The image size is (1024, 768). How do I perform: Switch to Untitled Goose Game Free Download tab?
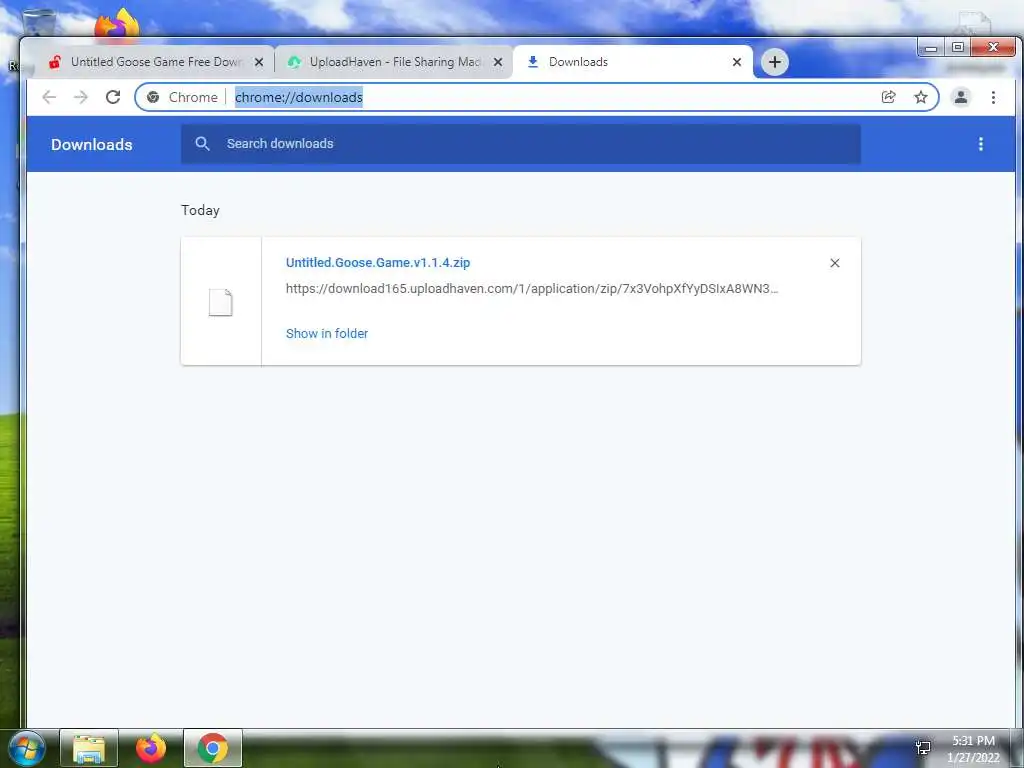coord(155,62)
